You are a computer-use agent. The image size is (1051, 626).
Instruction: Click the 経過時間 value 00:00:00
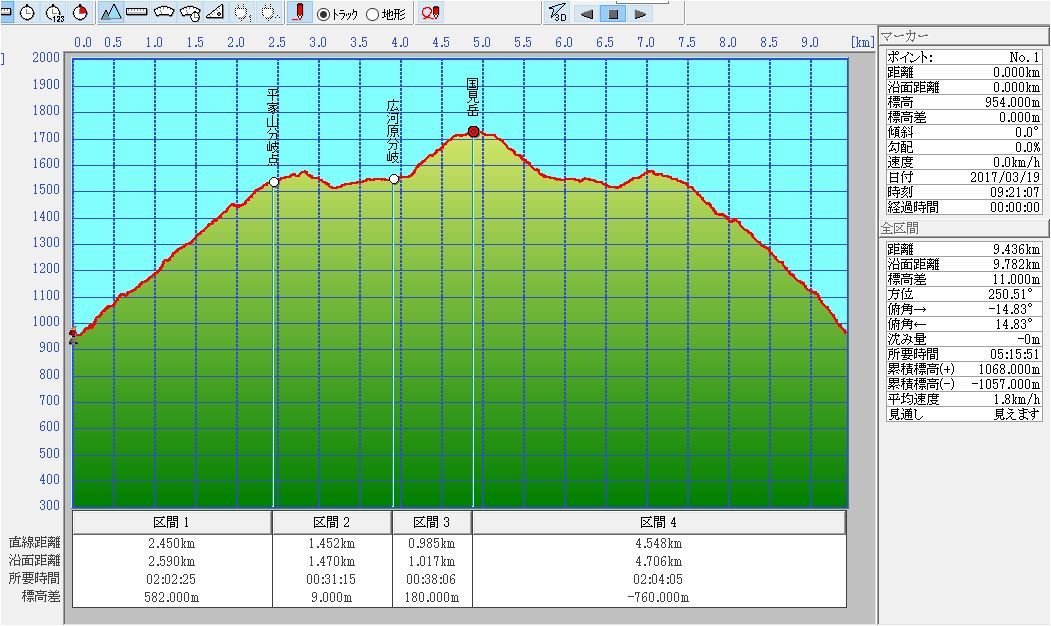[x=1015, y=208]
